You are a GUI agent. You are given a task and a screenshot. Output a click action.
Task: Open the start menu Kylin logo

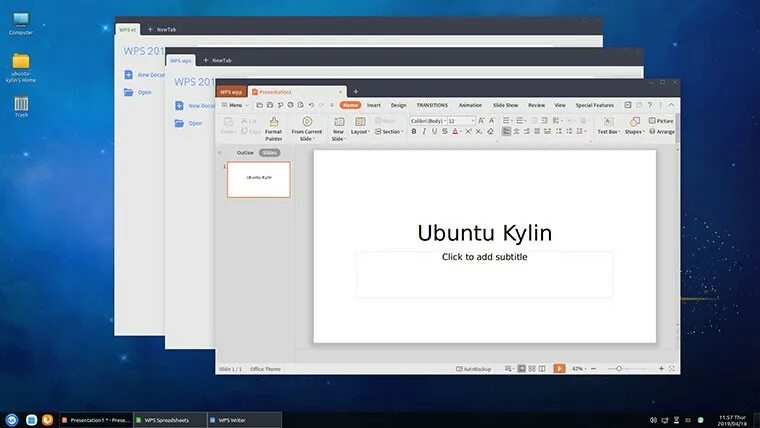[x=12, y=420]
